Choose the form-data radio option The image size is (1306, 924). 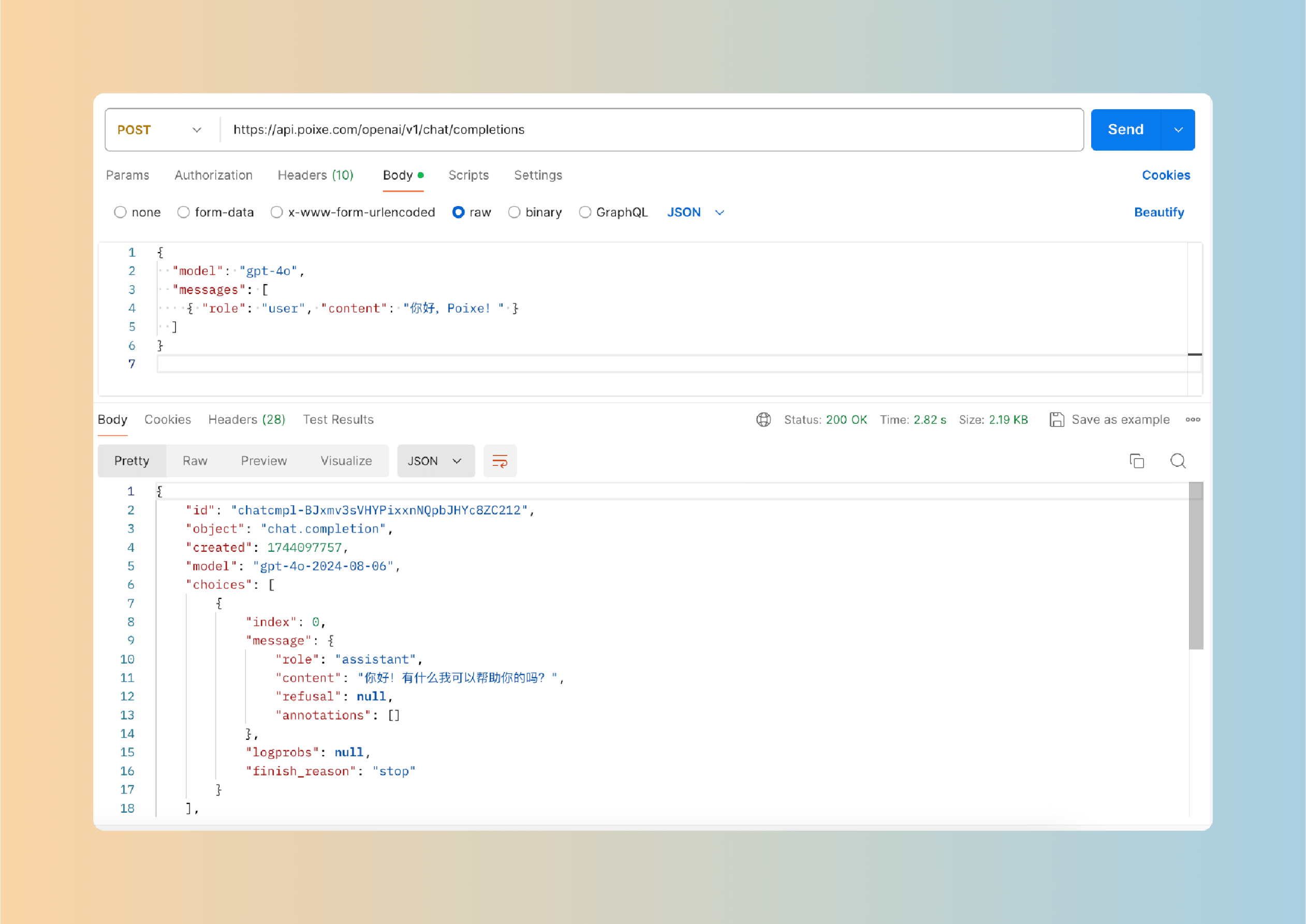coord(183,212)
